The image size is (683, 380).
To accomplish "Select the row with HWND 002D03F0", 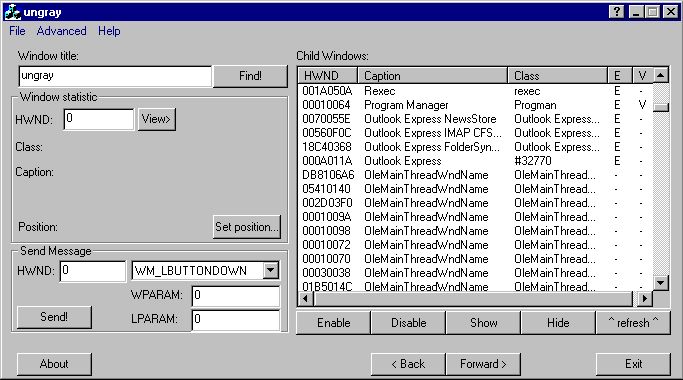I will click(x=476, y=203).
